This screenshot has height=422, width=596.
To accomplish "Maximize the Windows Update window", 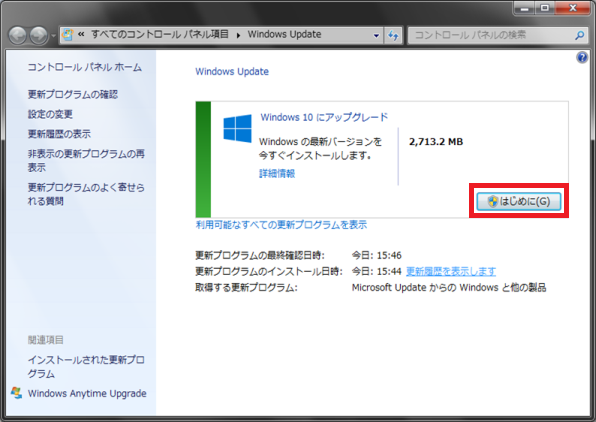I will (545, 8).
